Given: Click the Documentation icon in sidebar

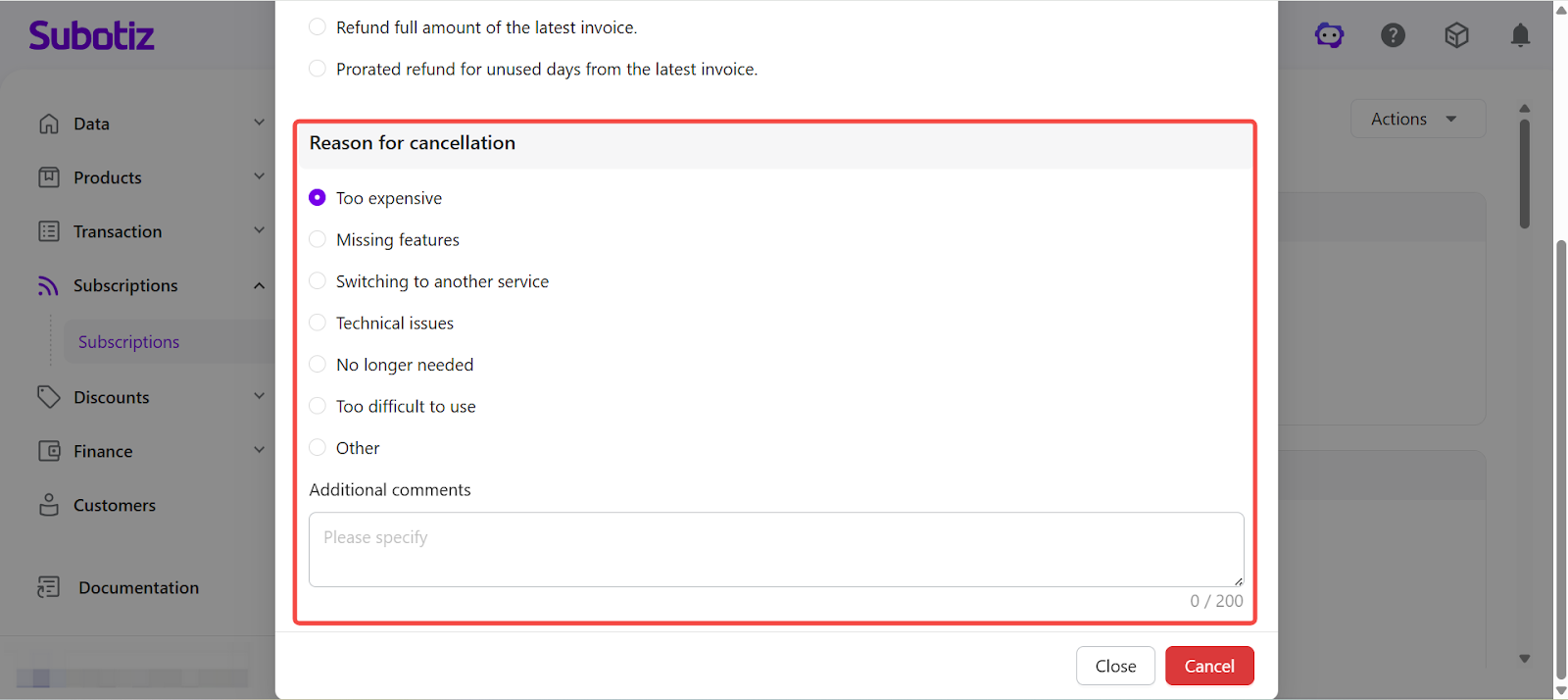Looking at the screenshot, I should tap(49, 587).
